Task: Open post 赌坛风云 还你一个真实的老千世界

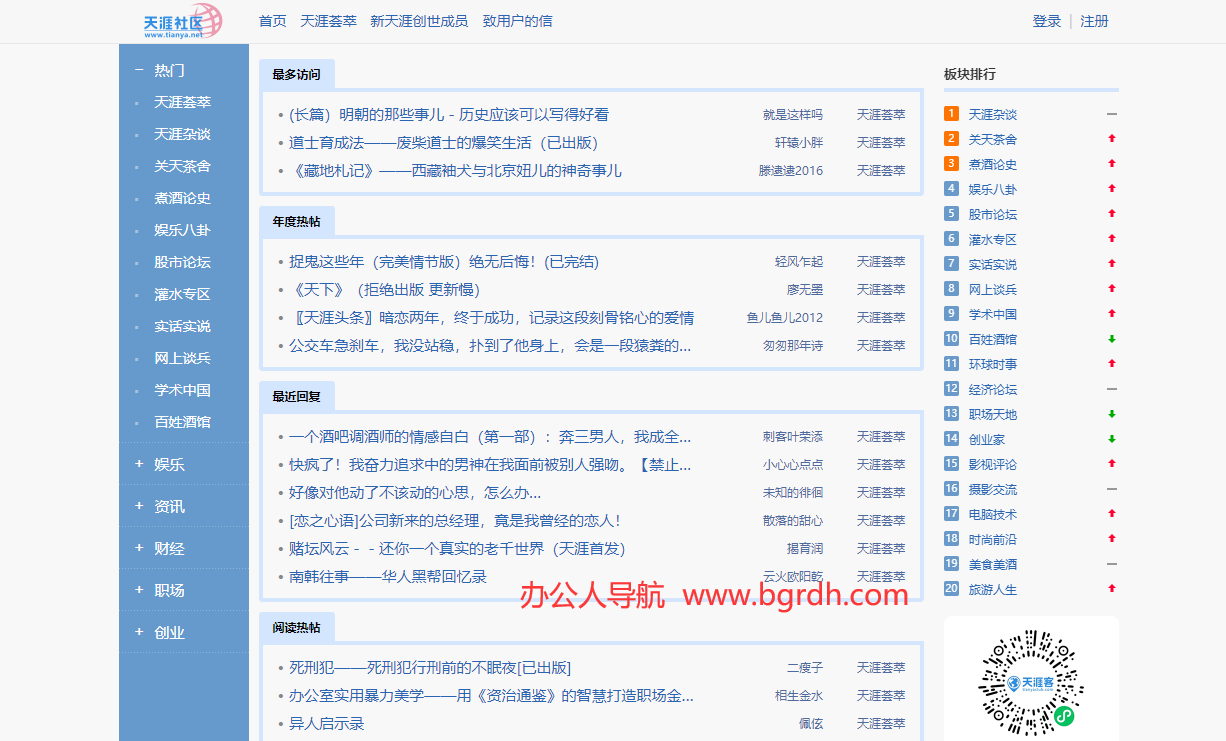Action: (457, 549)
